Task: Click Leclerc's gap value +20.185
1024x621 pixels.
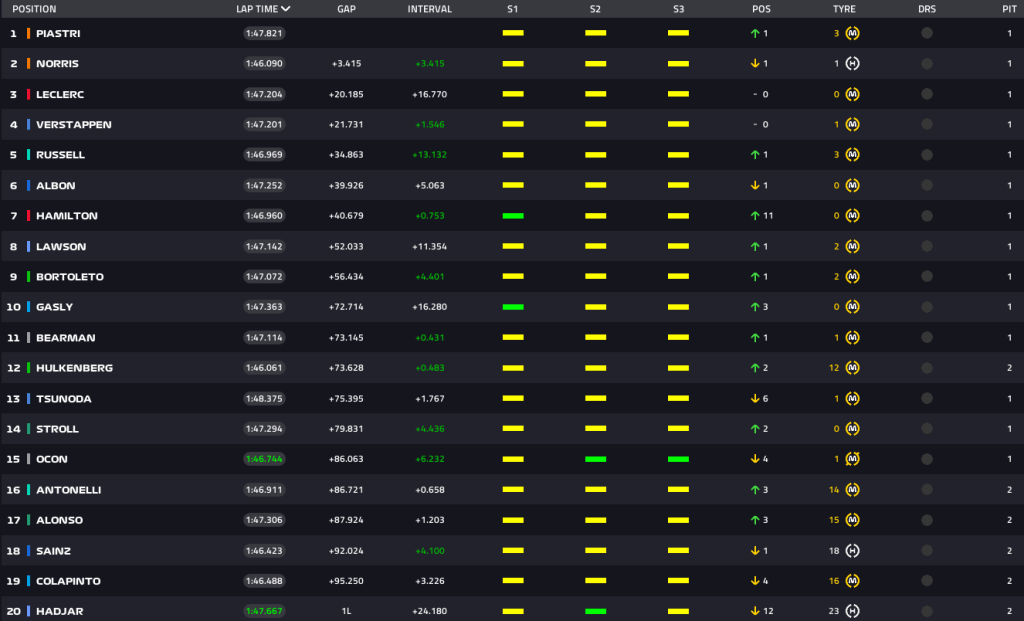Action: coord(346,94)
